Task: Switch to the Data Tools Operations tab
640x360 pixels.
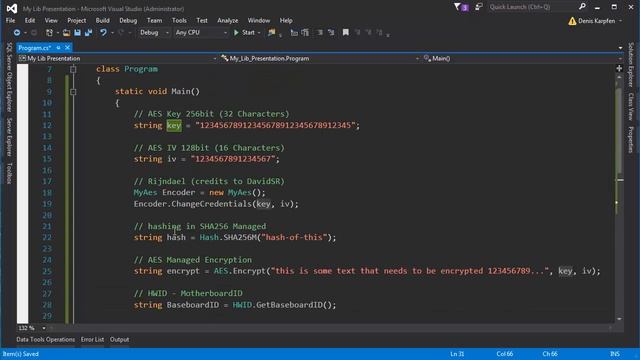Action: (x=46, y=340)
